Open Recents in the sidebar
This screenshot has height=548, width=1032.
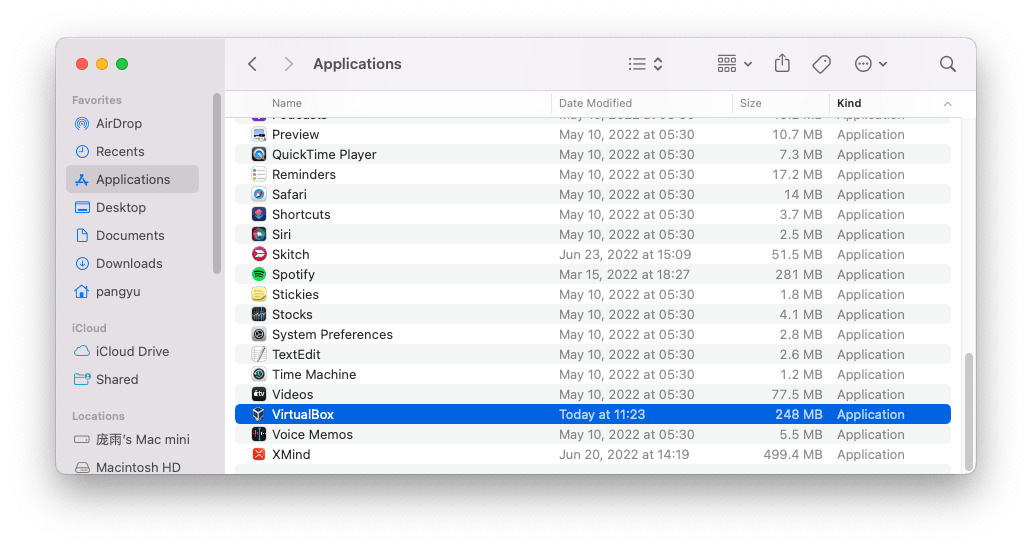pos(132,151)
